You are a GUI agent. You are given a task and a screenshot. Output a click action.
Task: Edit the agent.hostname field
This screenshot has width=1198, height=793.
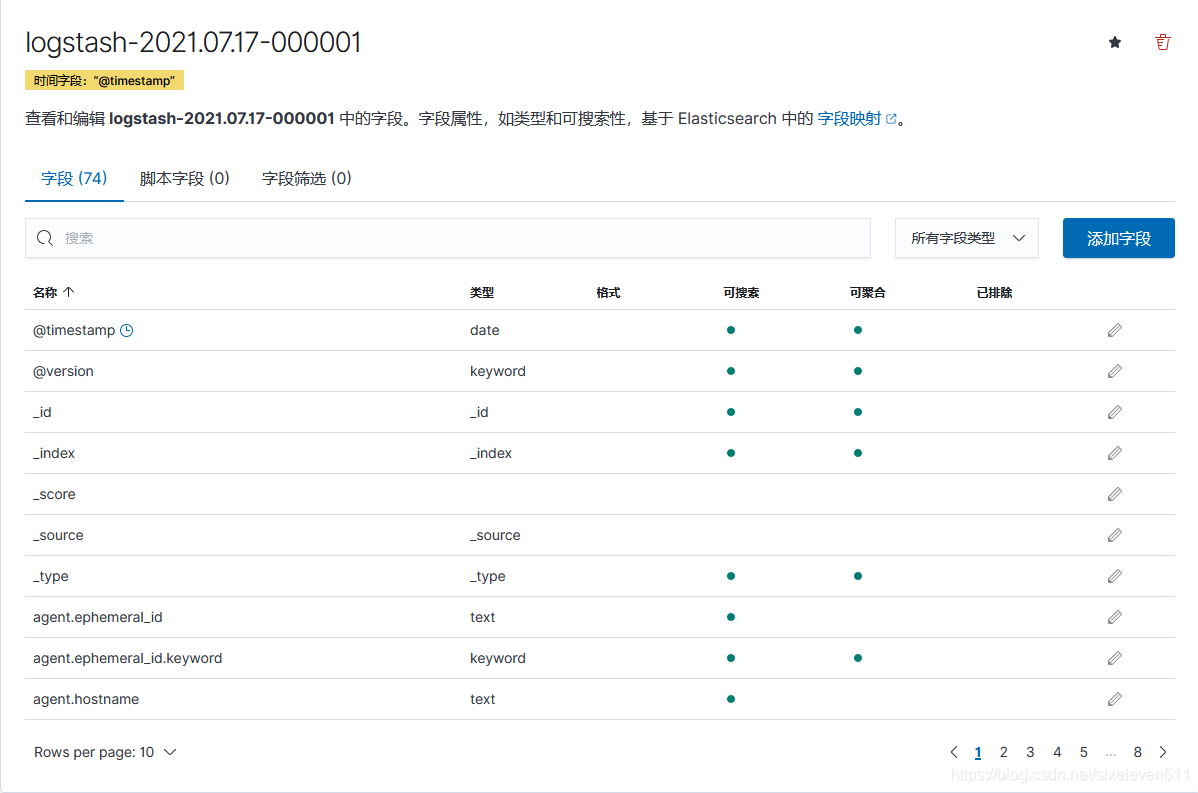point(1114,698)
